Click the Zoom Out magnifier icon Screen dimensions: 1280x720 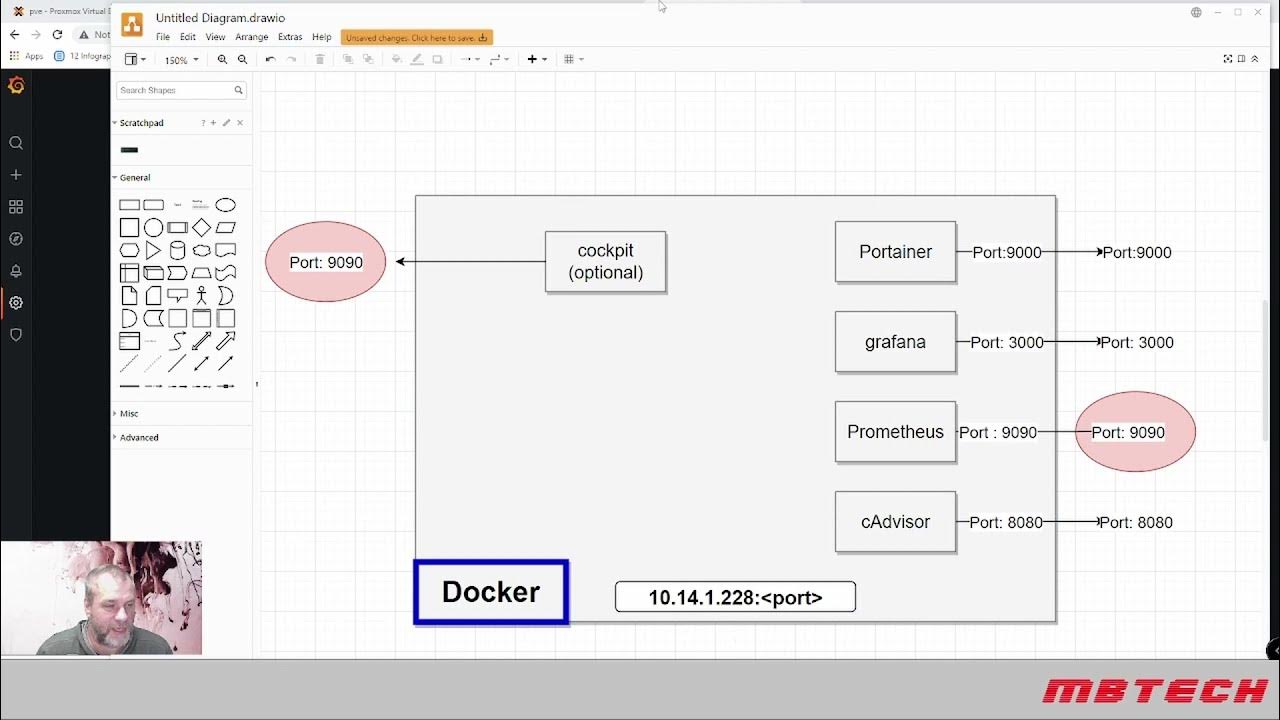click(x=242, y=60)
